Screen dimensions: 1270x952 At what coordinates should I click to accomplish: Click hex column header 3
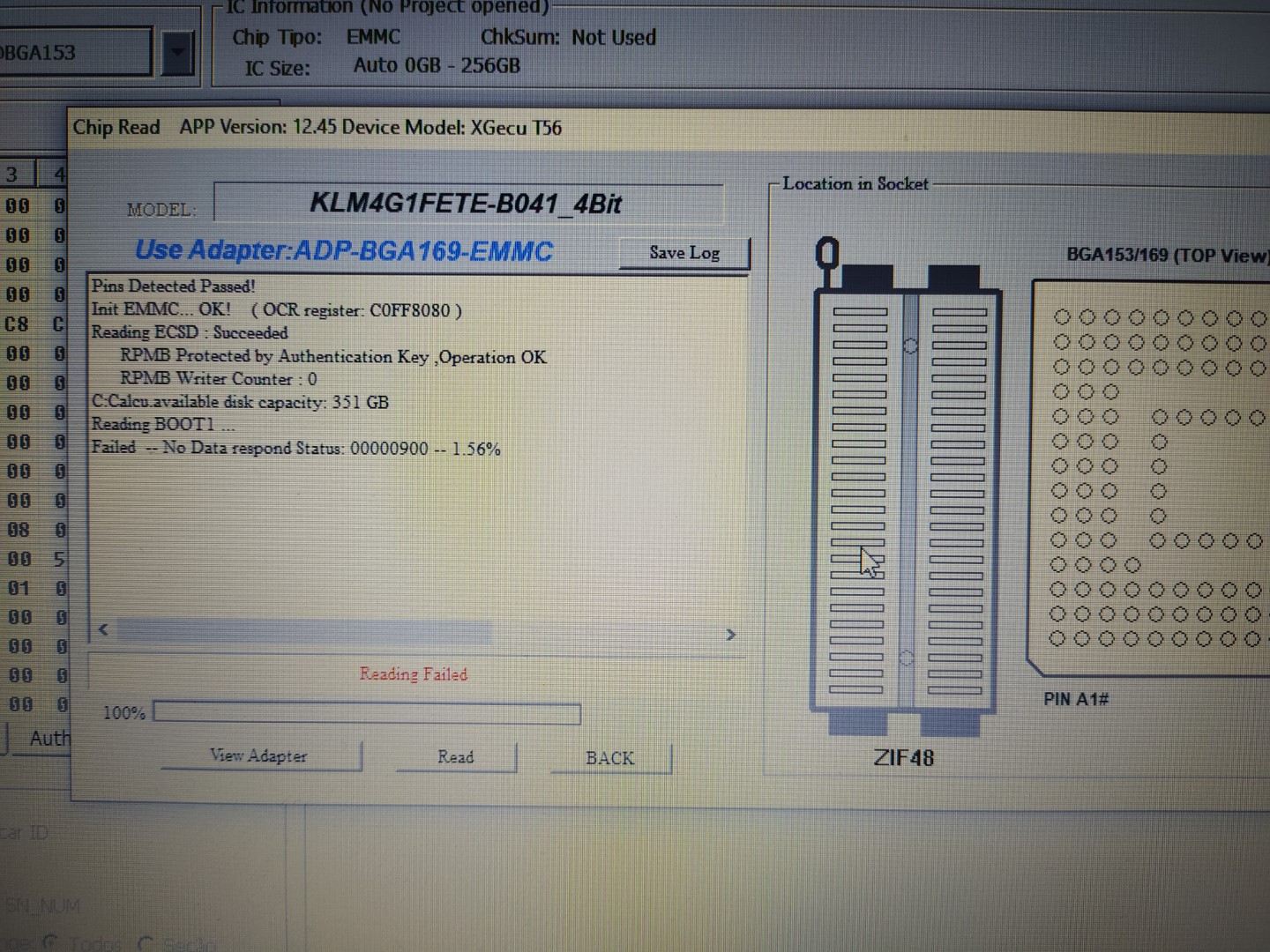tap(13, 175)
